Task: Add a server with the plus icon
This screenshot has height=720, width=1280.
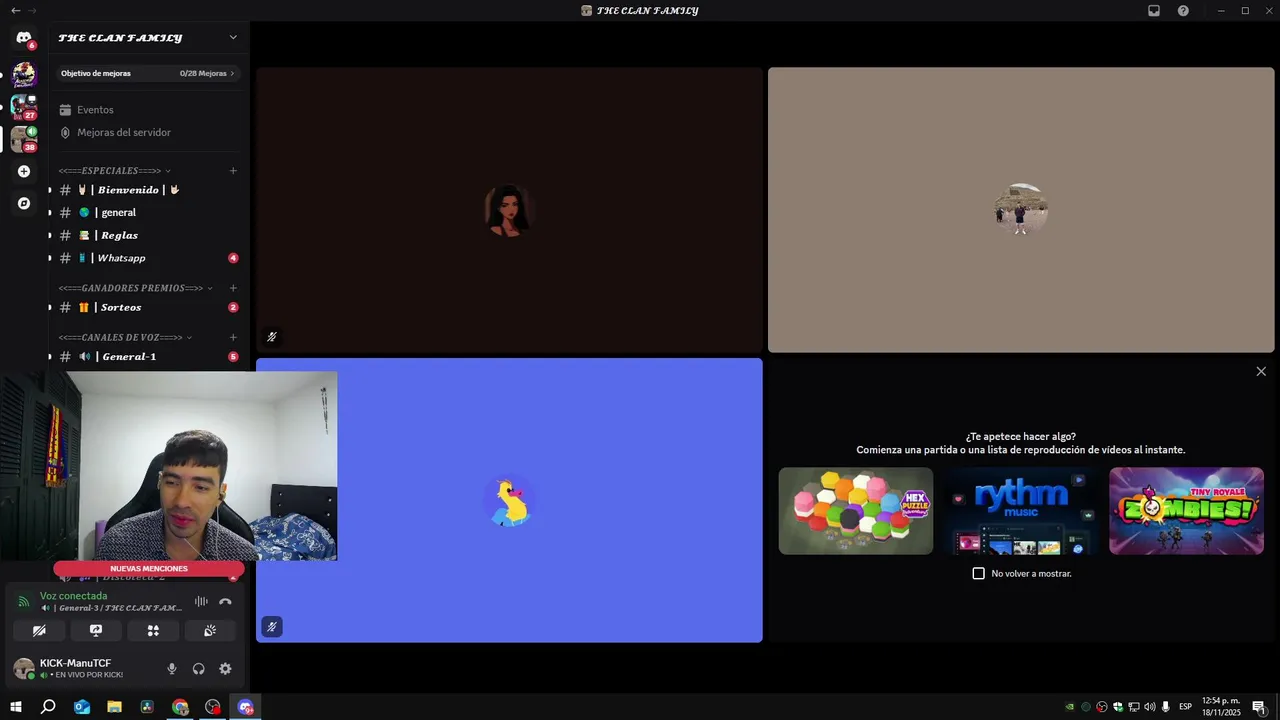Action: 24,171
